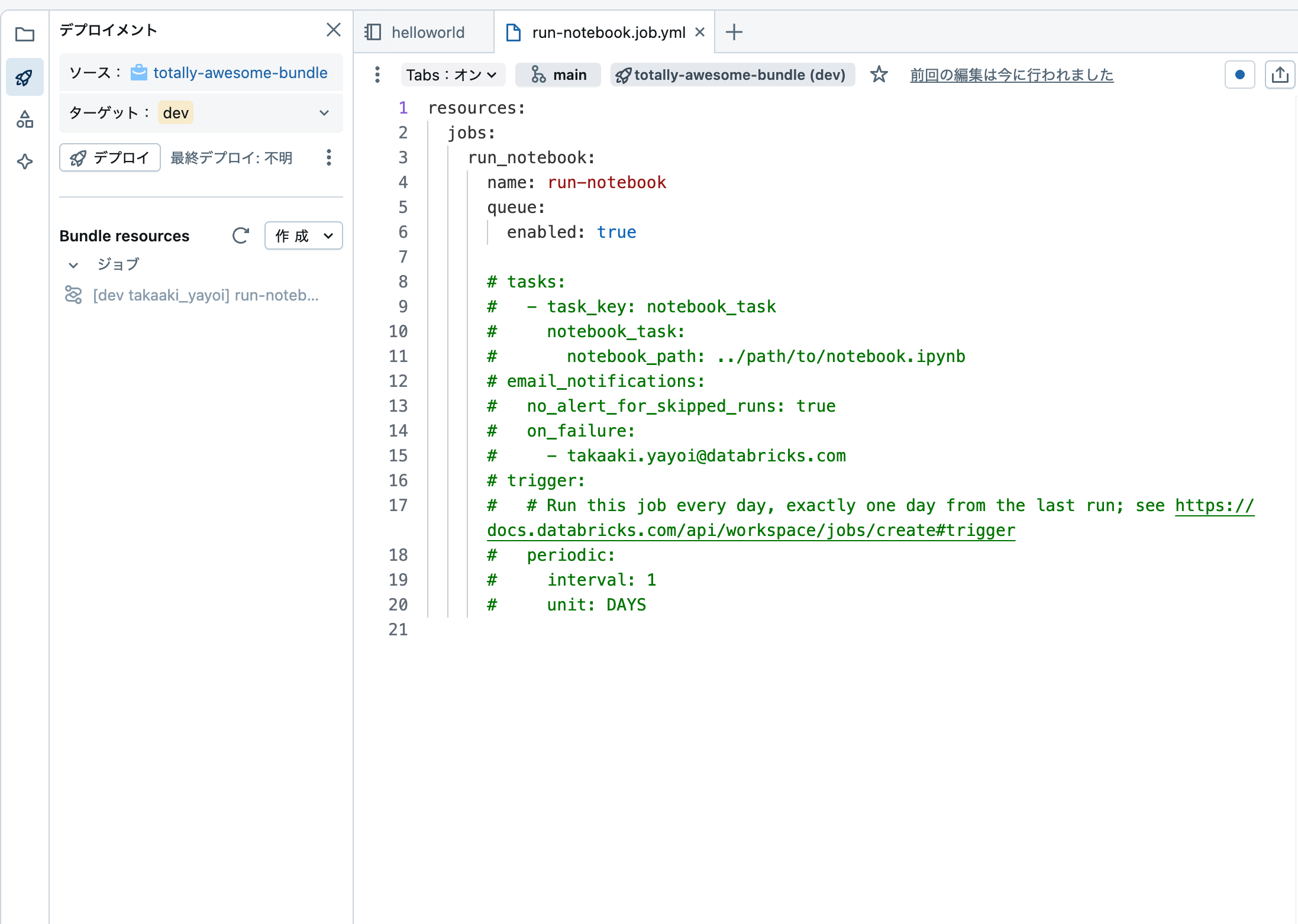Click the blue unsaved-changes dot indicator
Screen dimensions: 1298x924
coord(1239,75)
